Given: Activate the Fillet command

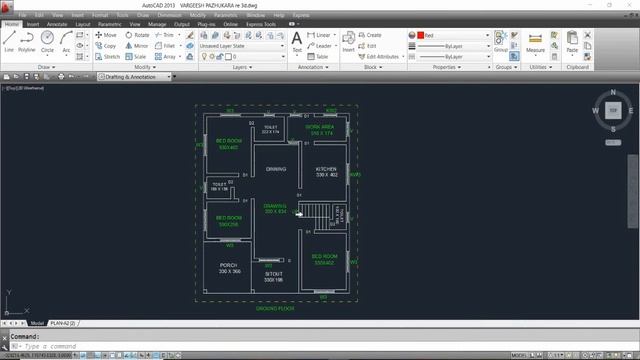Looking at the screenshot, I should [165, 46].
